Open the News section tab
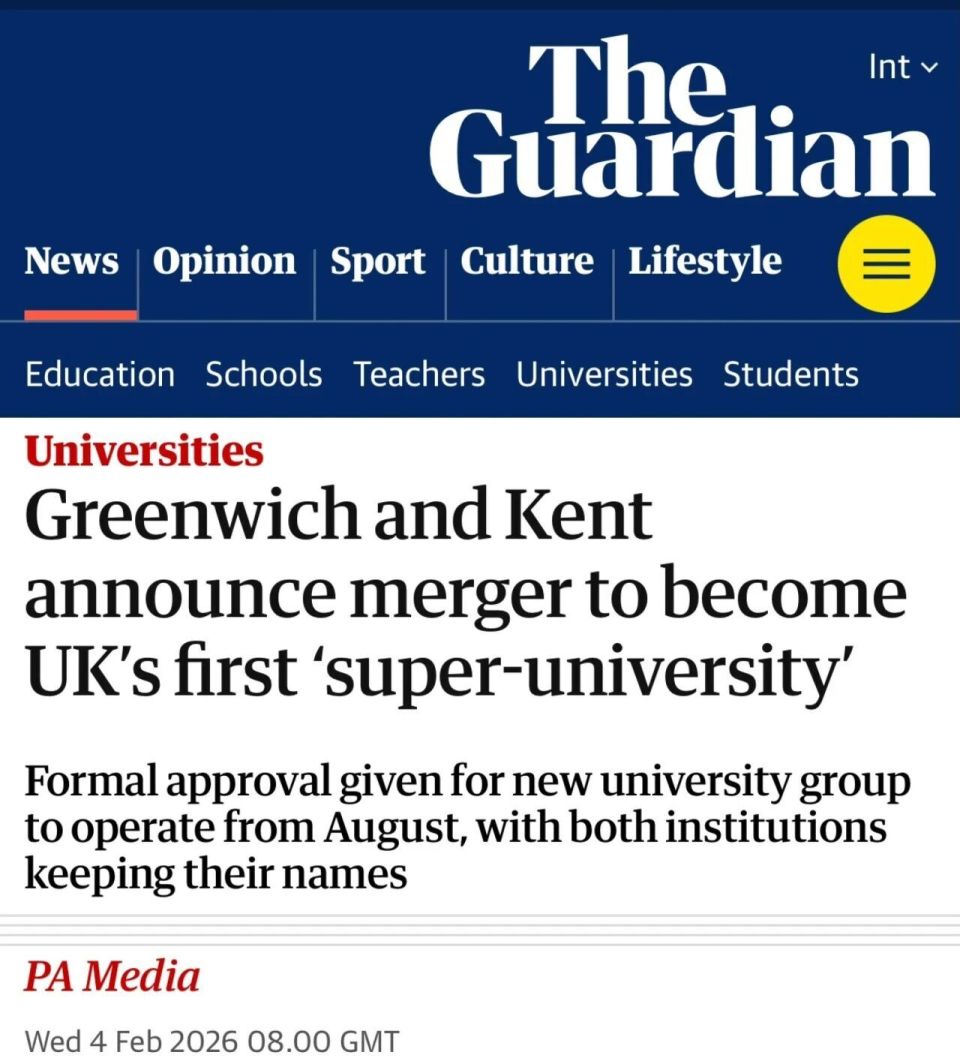 point(71,262)
